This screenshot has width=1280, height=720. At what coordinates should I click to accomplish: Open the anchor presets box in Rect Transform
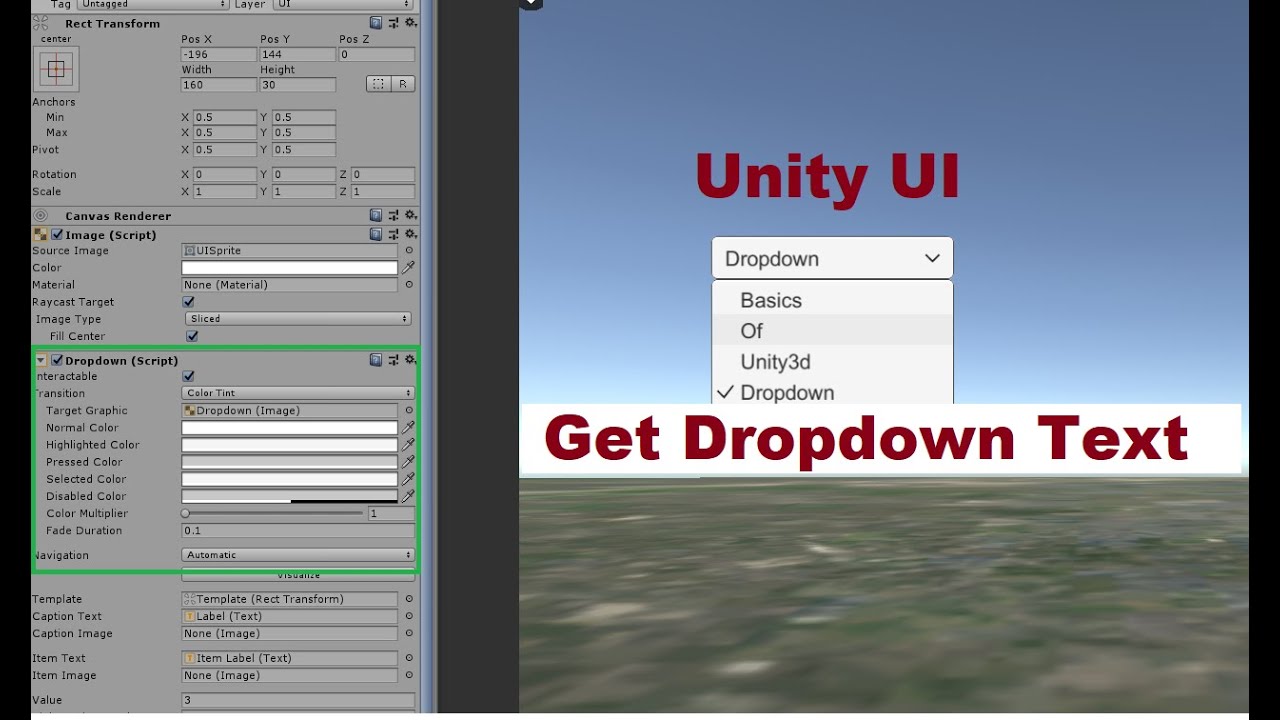coord(56,69)
